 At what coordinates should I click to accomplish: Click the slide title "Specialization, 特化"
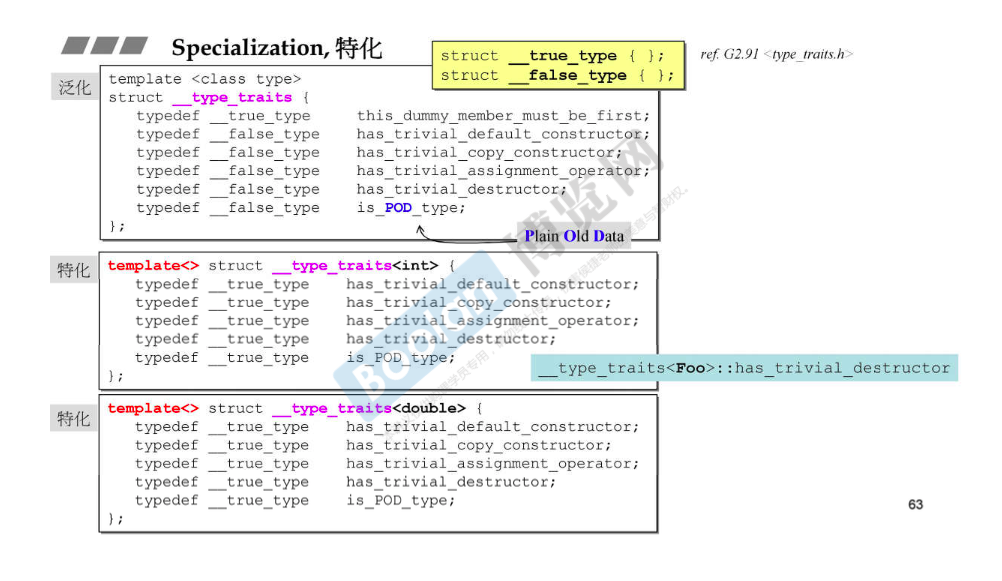277,49
